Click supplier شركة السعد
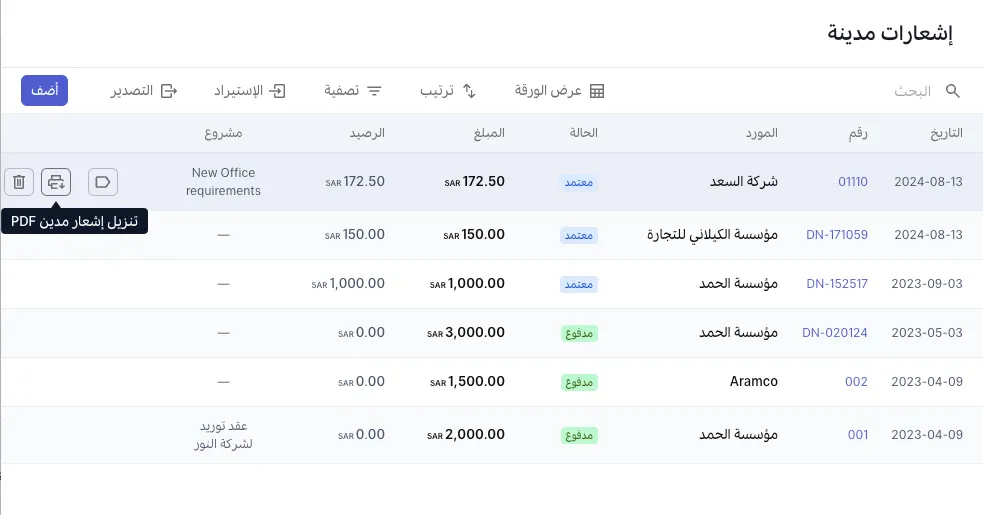Screen dimensions: 983x515 (x=744, y=182)
